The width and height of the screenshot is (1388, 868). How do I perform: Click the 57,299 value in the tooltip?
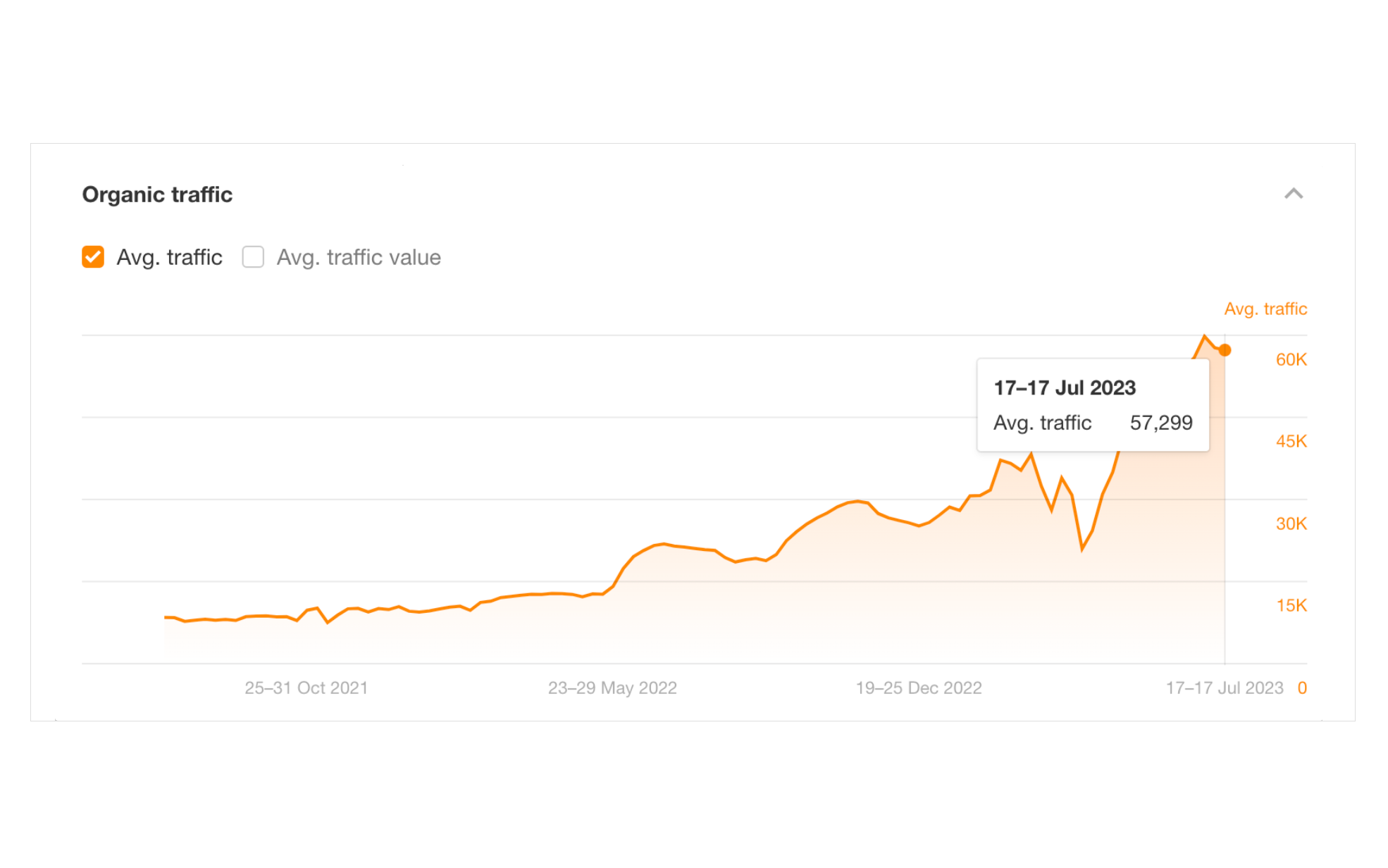pos(1160,423)
